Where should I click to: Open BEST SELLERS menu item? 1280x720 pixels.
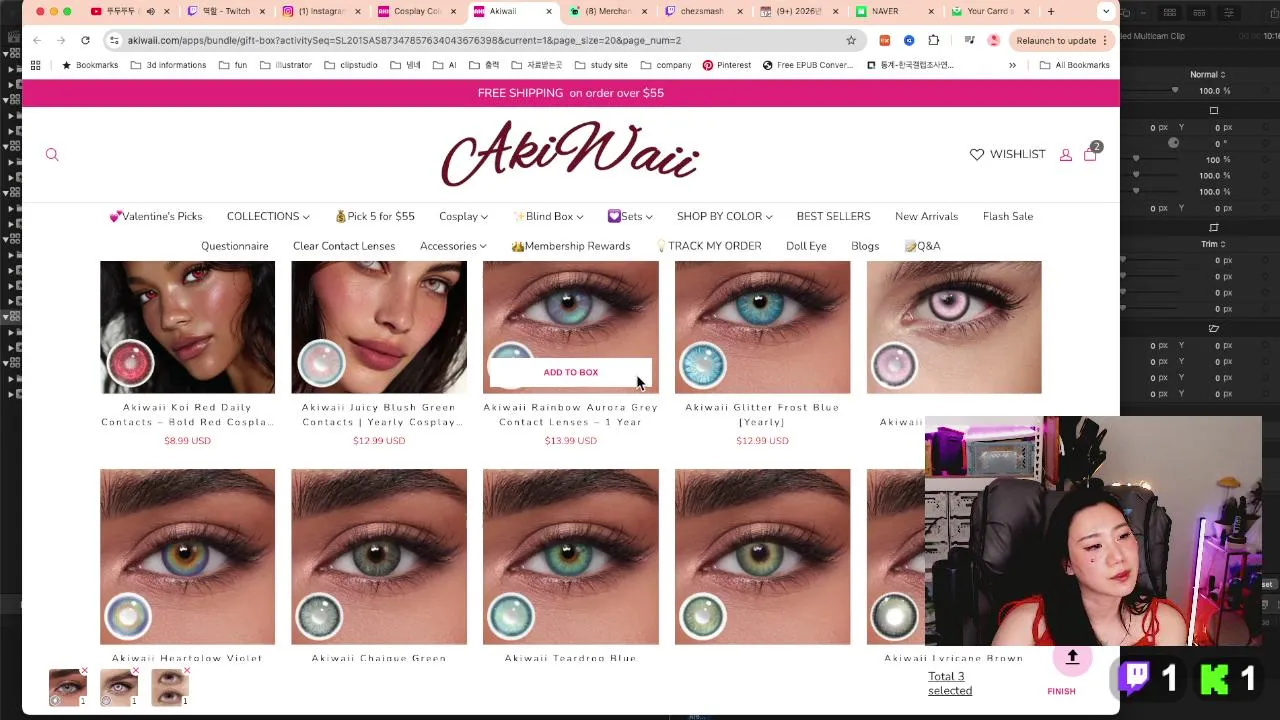833,216
